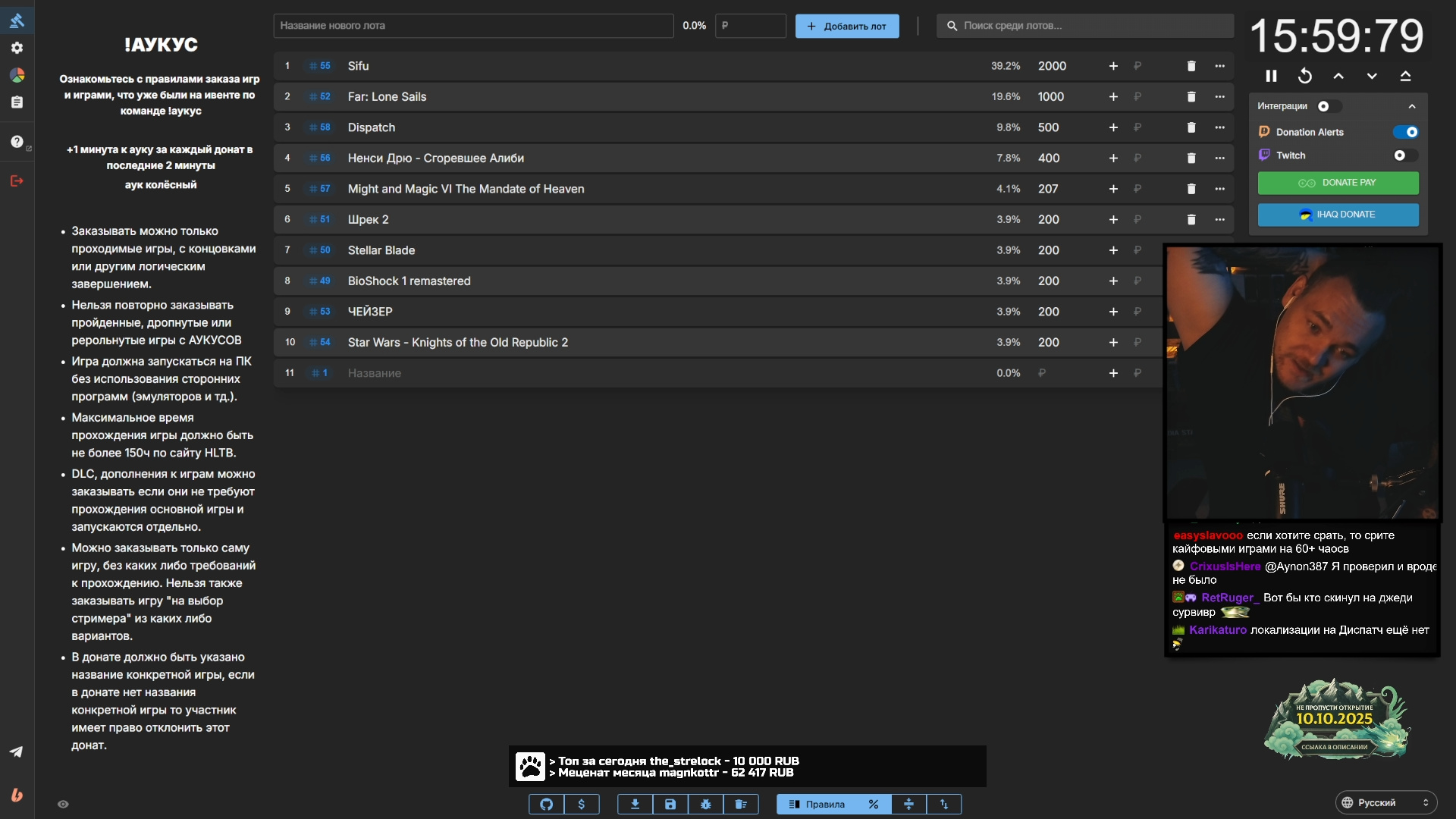Pause the auction timer
1456x819 pixels.
1271,76
